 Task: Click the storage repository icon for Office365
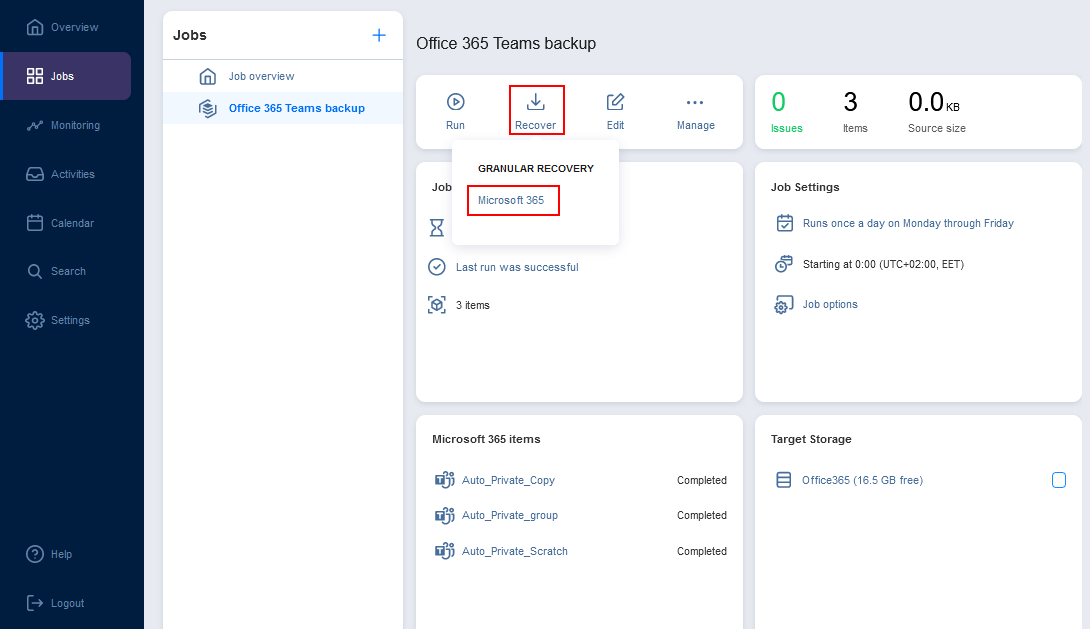[783, 480]
